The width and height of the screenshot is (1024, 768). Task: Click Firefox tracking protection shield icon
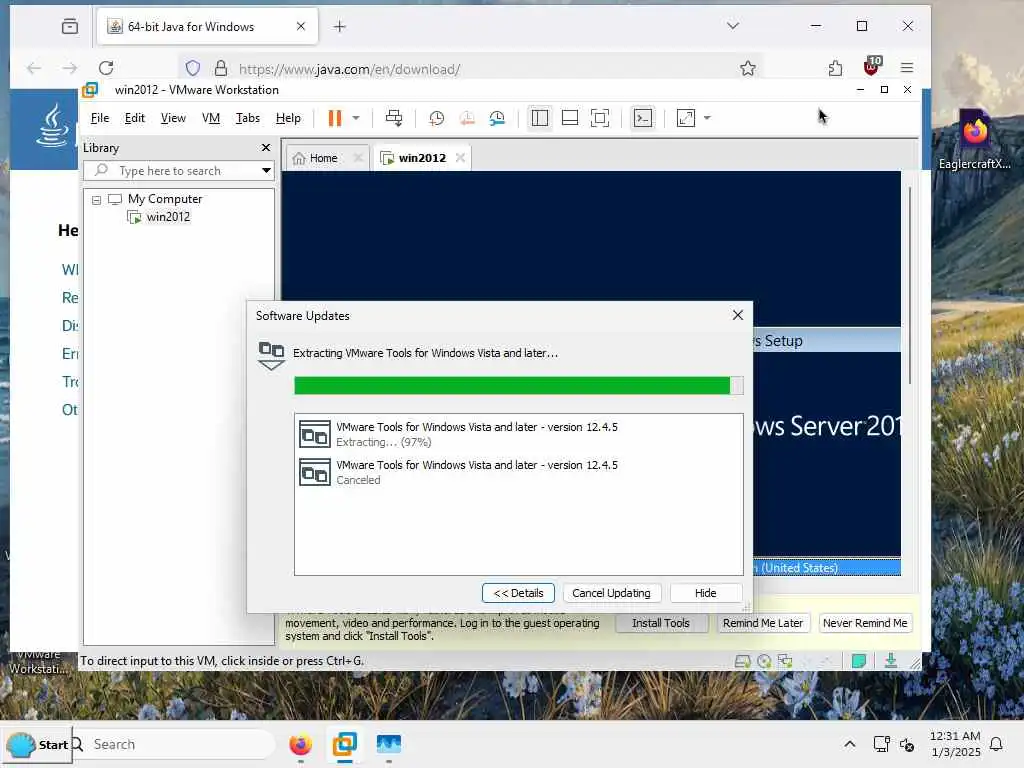[x=193, y=68]
